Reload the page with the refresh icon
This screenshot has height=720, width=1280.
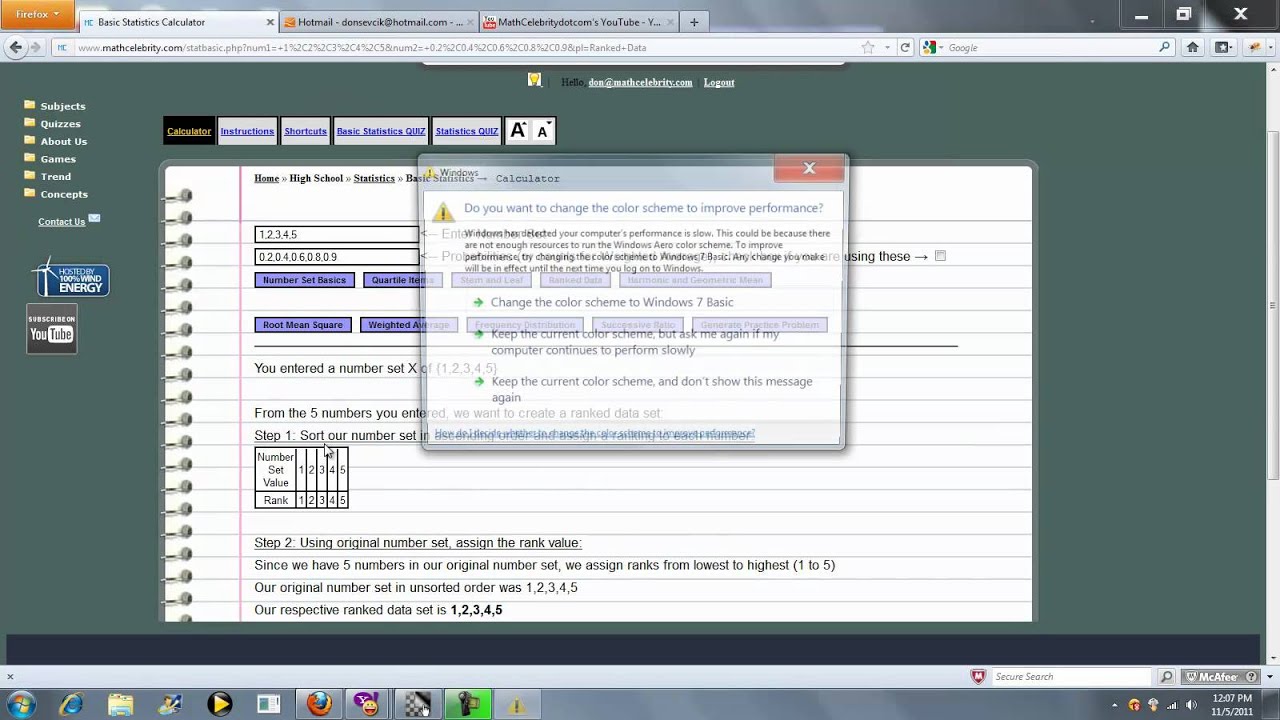pyautogui.click(x=905, y=47)
